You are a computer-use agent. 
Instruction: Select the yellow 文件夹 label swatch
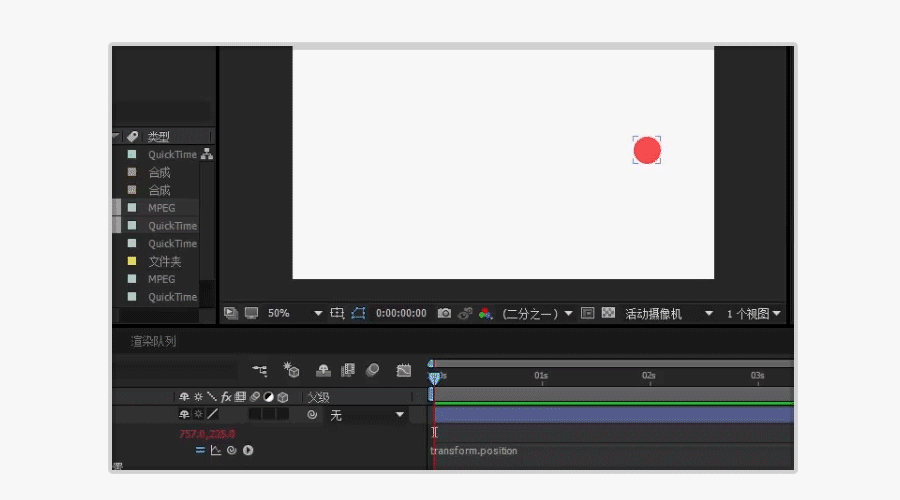(x=131, y=261)
